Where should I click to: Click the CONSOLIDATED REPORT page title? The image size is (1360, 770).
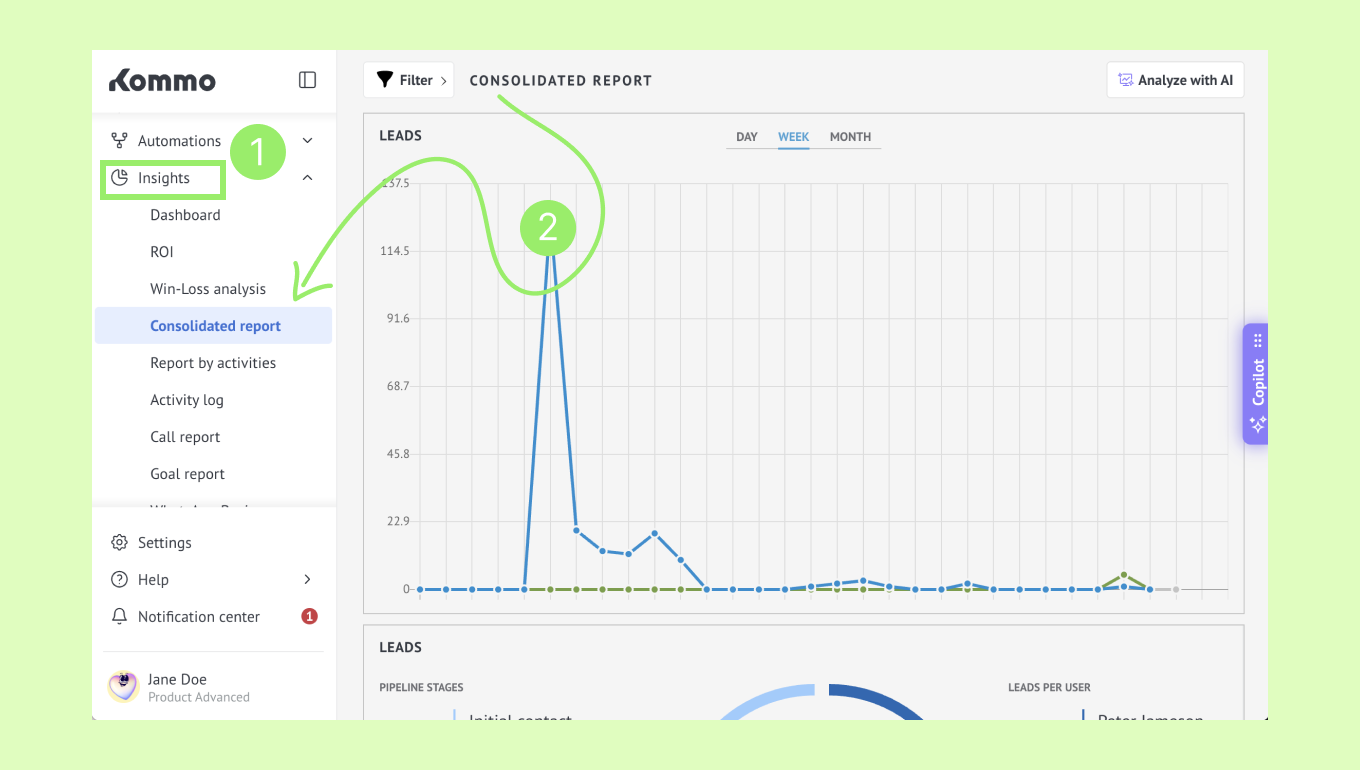[x=561, y=81]
